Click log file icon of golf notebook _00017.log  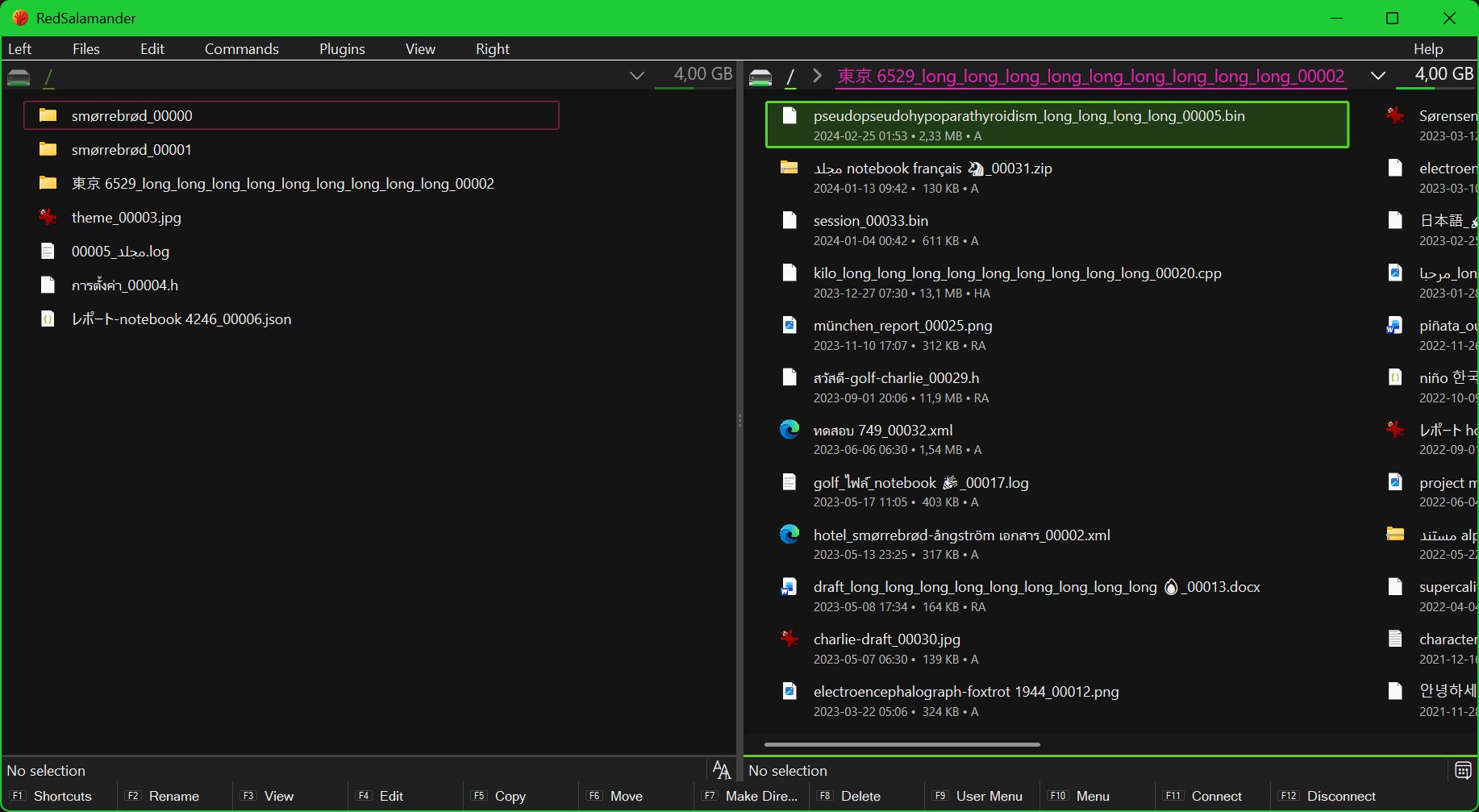(789, 482)
